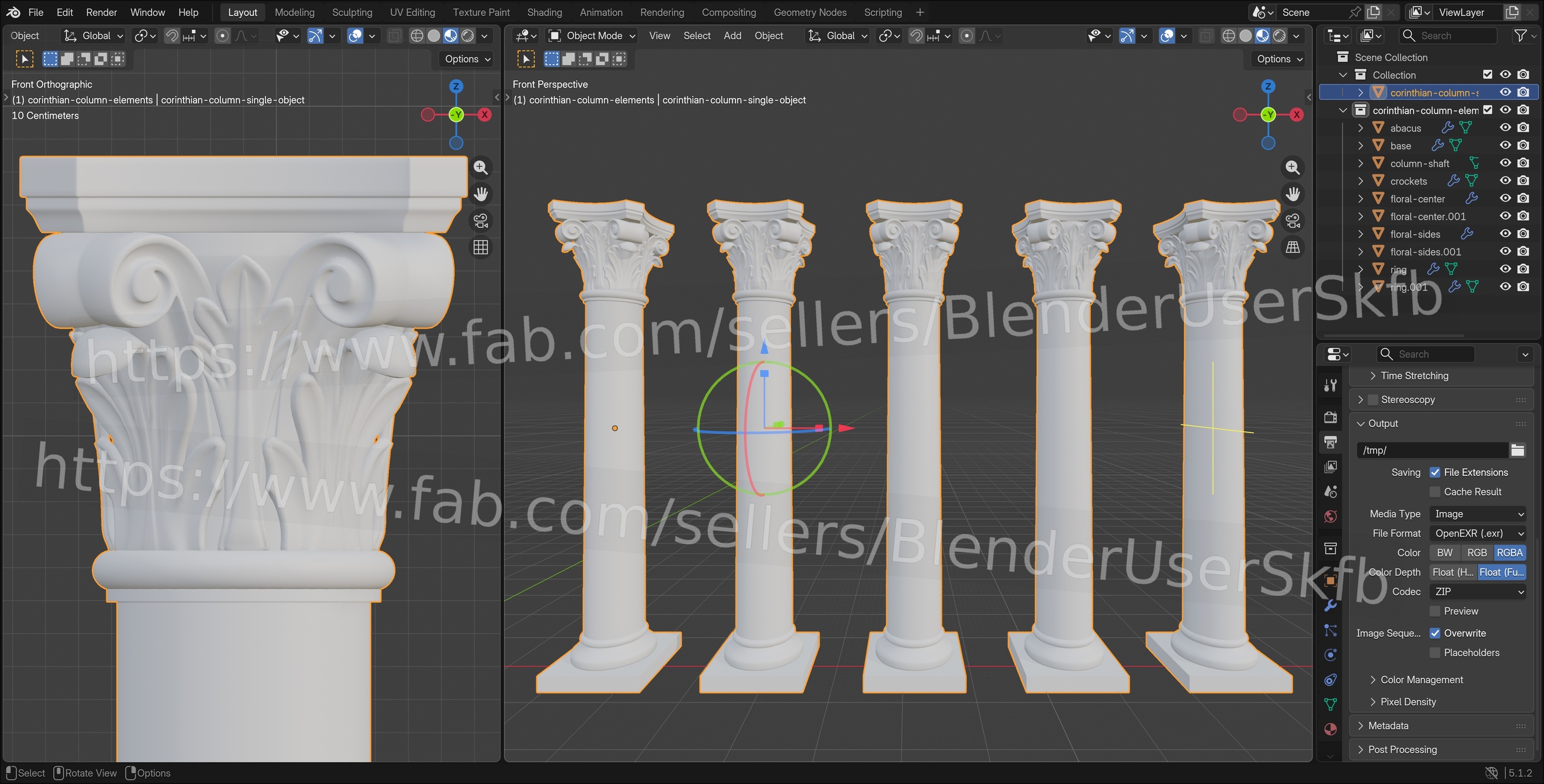Open Media Type dropdown
This screenshot has width=1544, height=784.
pyautogui.click(x=1478, y=514)
